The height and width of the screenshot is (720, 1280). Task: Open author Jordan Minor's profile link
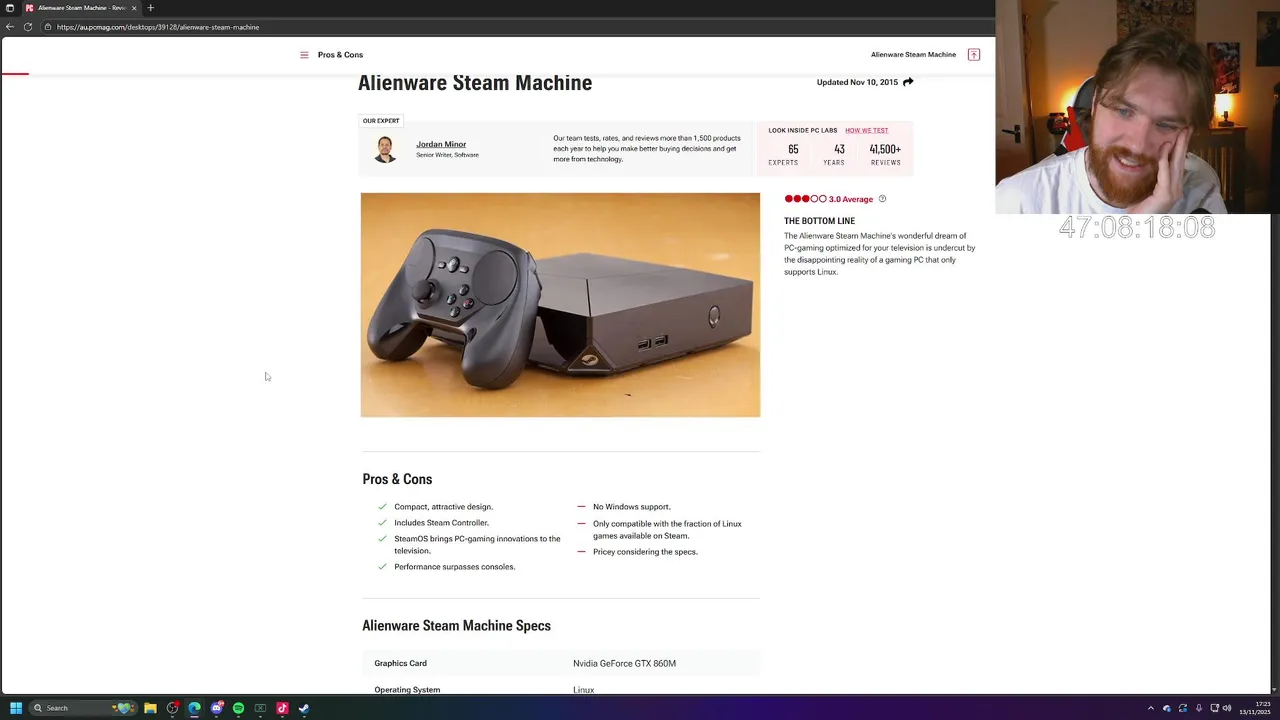[x=441, y=144]
